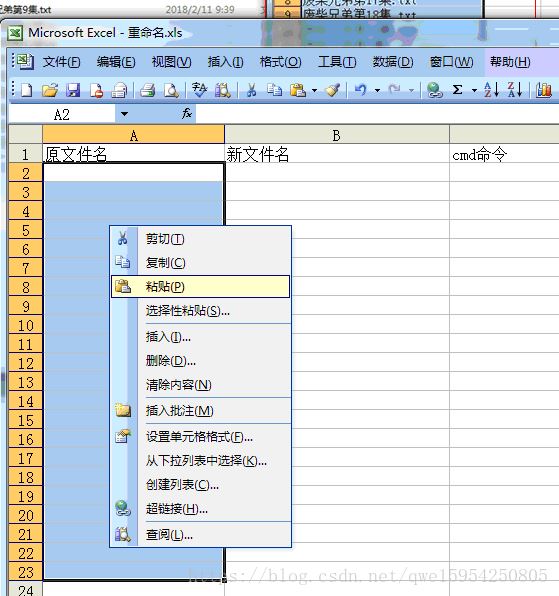Choose 超链接(H)... in the context menu
The image size is (559, 596).
(x=201, y=509)
